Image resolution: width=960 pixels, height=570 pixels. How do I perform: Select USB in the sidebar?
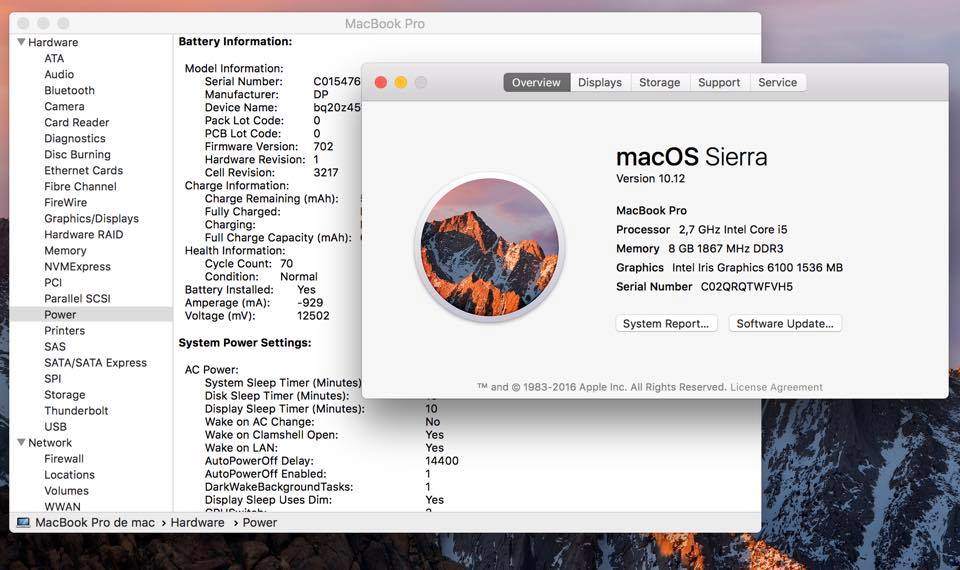pos(55,427)
